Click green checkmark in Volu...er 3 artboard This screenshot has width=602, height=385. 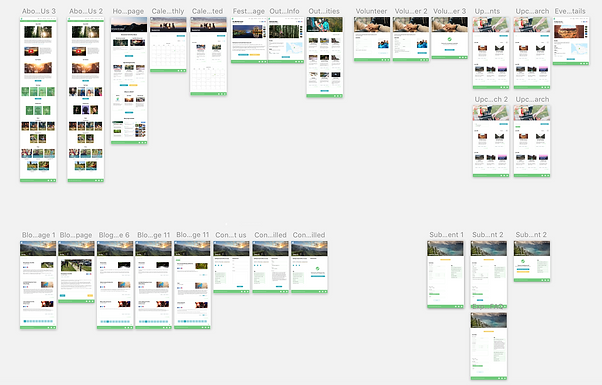pos(450,39)
